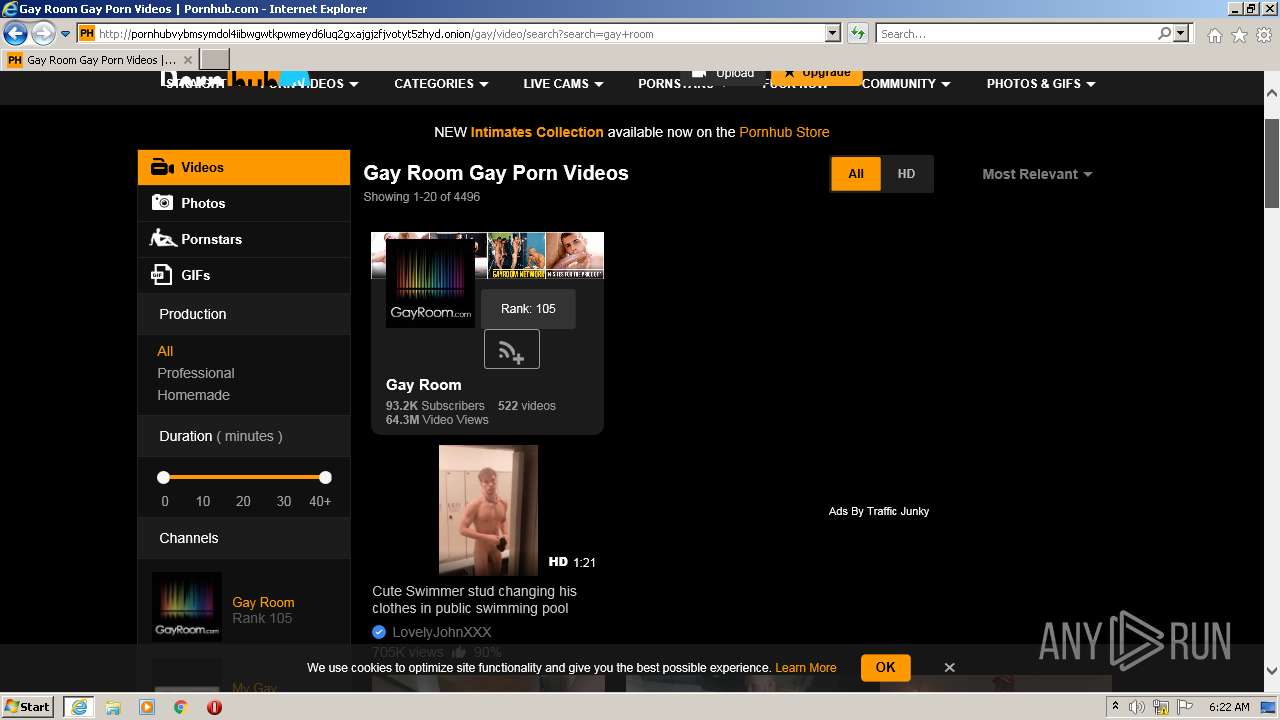Choose the Homemade production filter

coord(193,395)
